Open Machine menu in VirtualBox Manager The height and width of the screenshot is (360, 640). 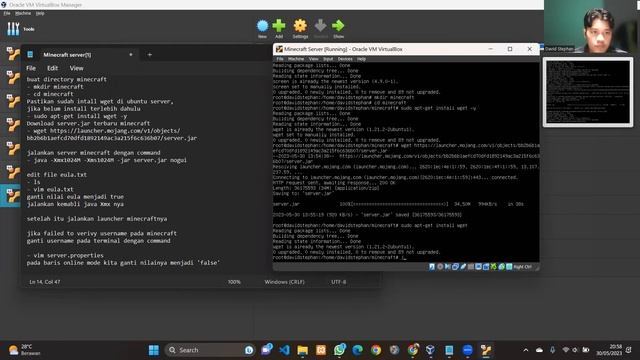(x=23, y=13)
